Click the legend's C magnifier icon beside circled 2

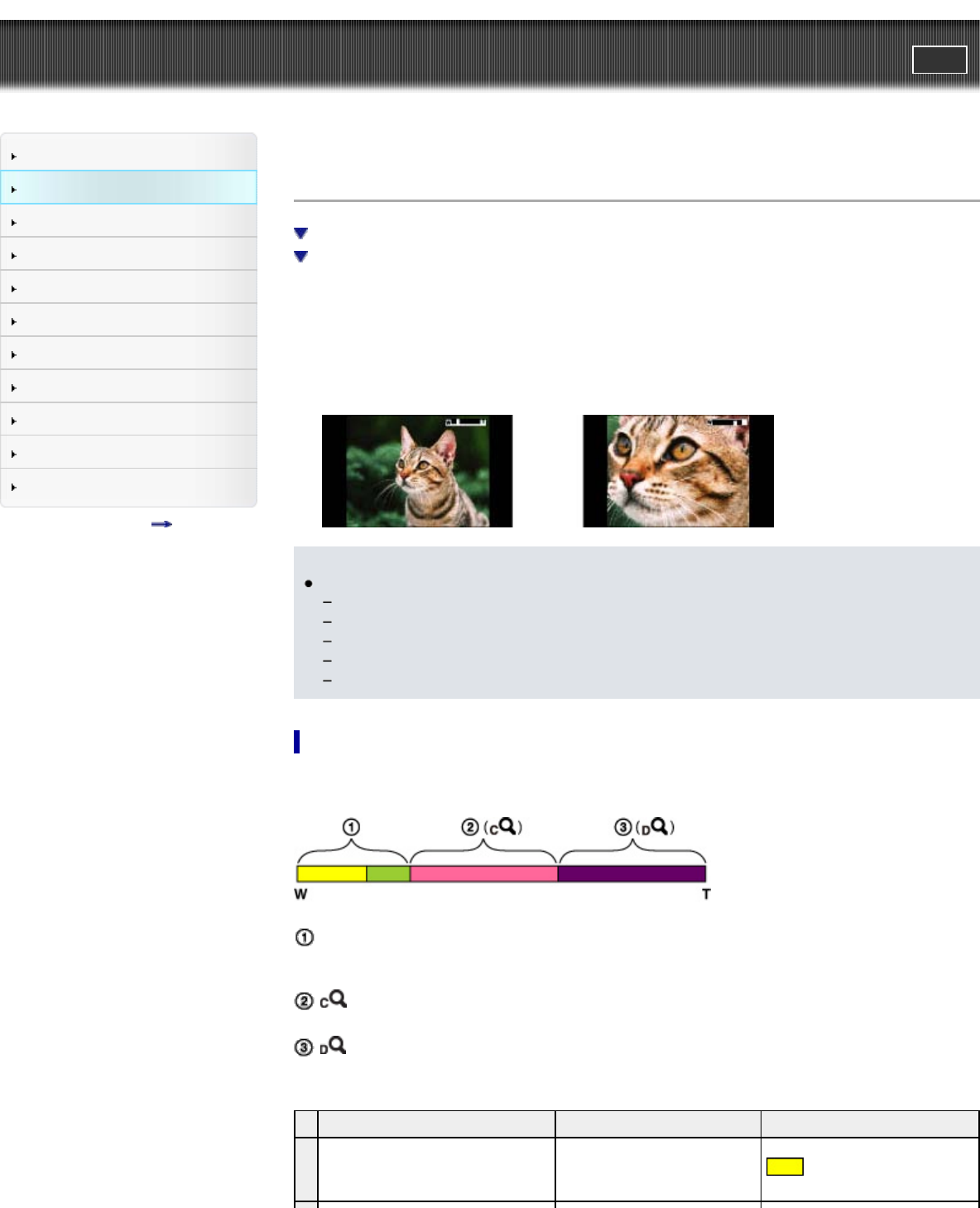334,1000
